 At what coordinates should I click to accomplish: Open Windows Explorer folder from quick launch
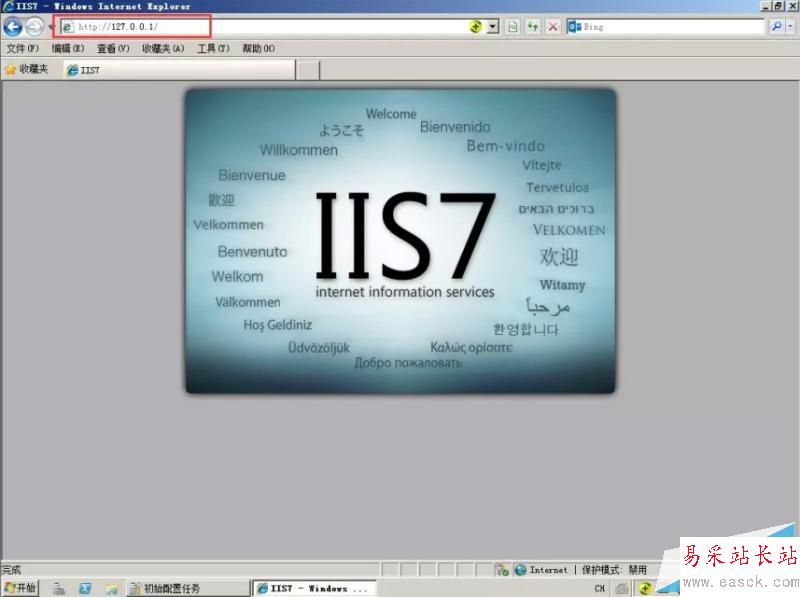(111, 588)
